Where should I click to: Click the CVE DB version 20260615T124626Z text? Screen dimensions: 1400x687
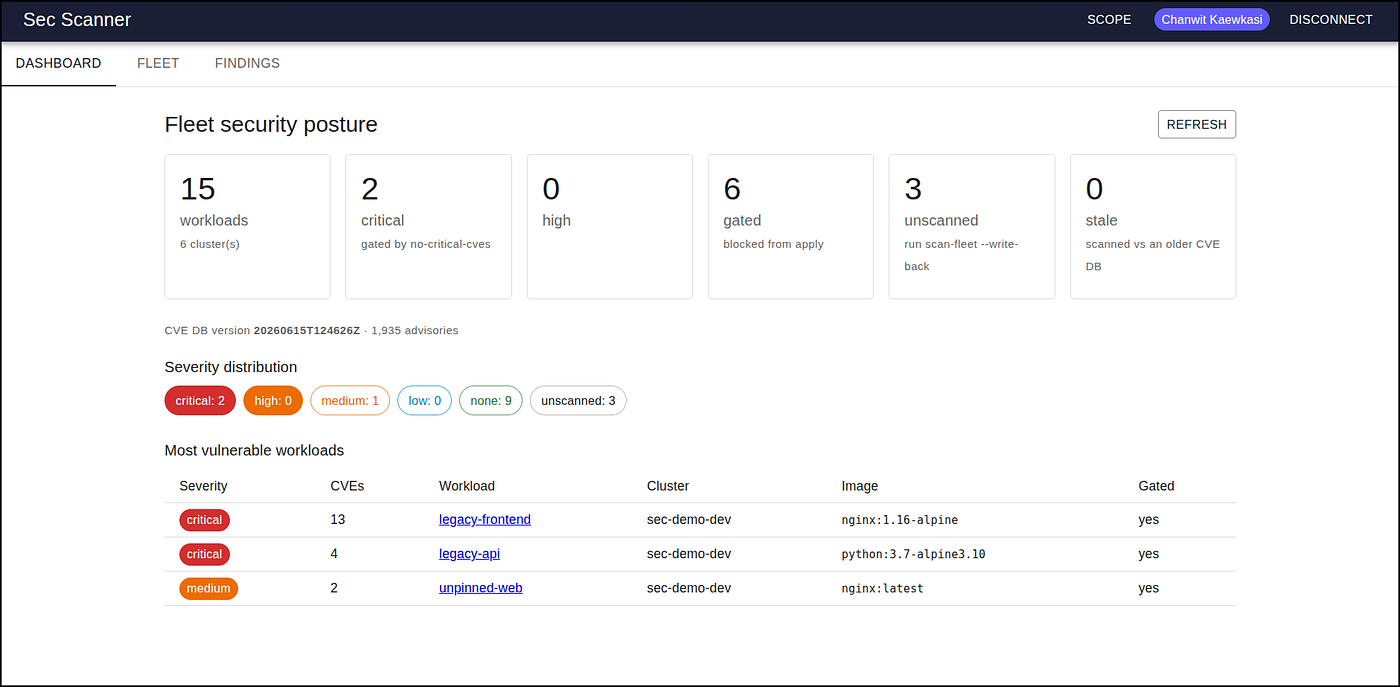coord(262,330)
